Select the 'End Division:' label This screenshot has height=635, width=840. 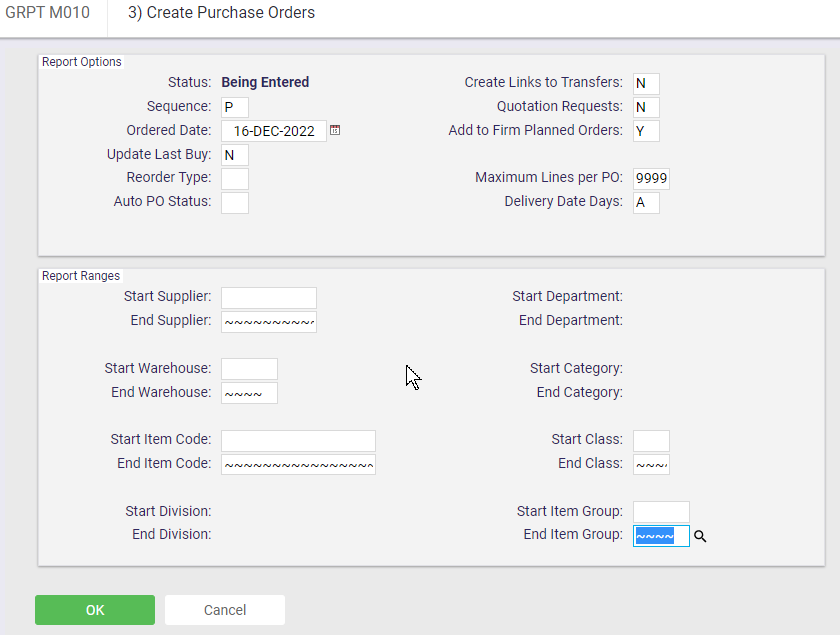click(x=171, y=534)
